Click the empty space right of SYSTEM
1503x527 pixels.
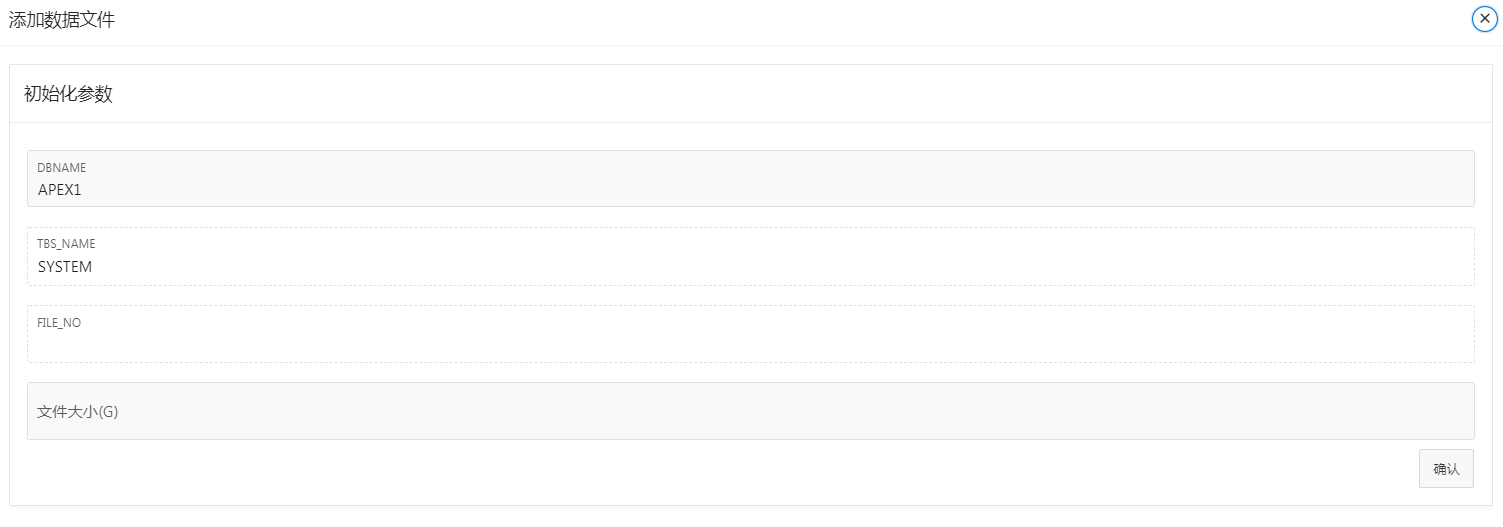click(700, 267)
